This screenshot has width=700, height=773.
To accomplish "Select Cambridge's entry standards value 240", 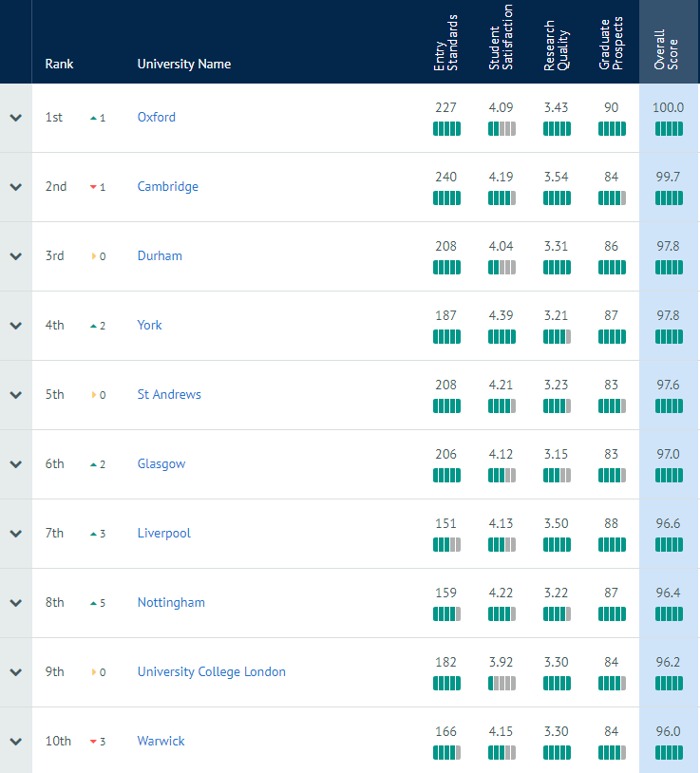I will coord(446,177).
